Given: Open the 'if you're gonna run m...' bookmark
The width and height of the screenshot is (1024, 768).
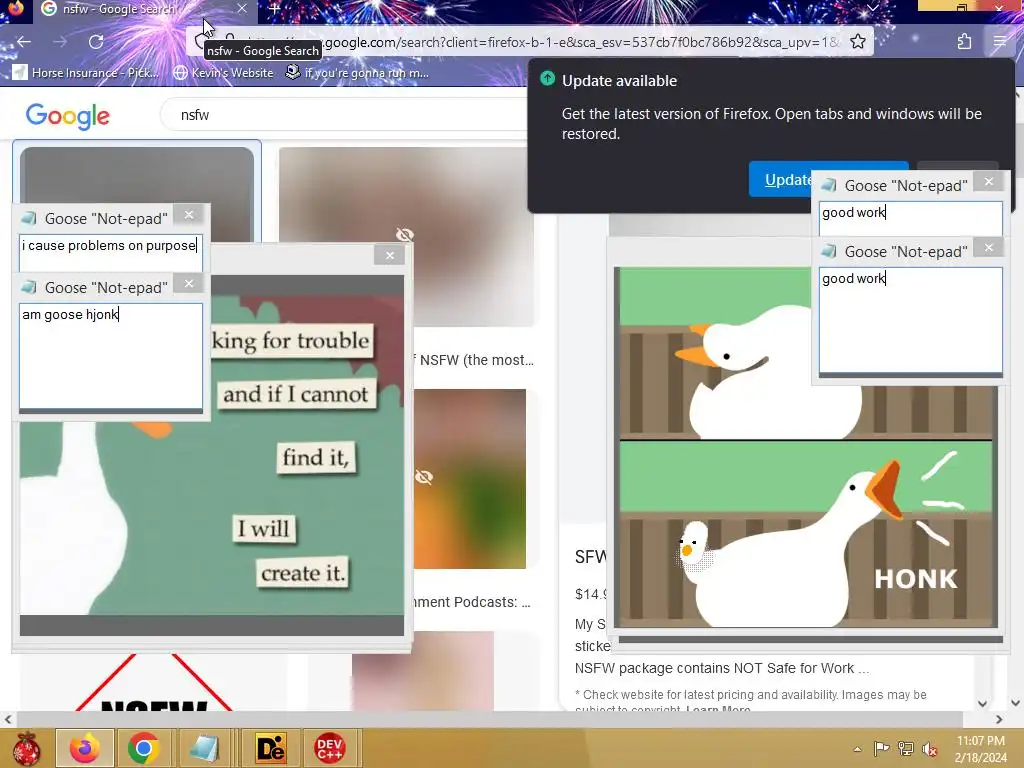Looking at the screenshot, I should pos(358,72).
